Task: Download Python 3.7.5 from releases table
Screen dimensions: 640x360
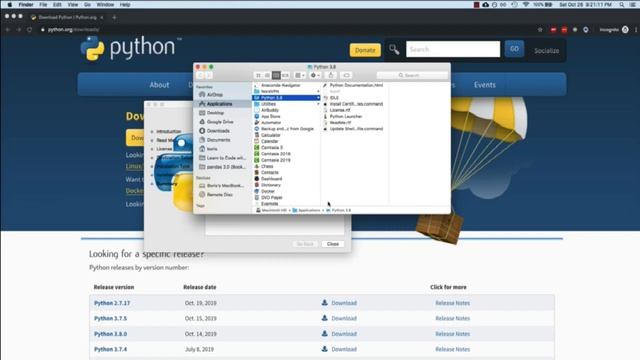Action: click(344, 318)
